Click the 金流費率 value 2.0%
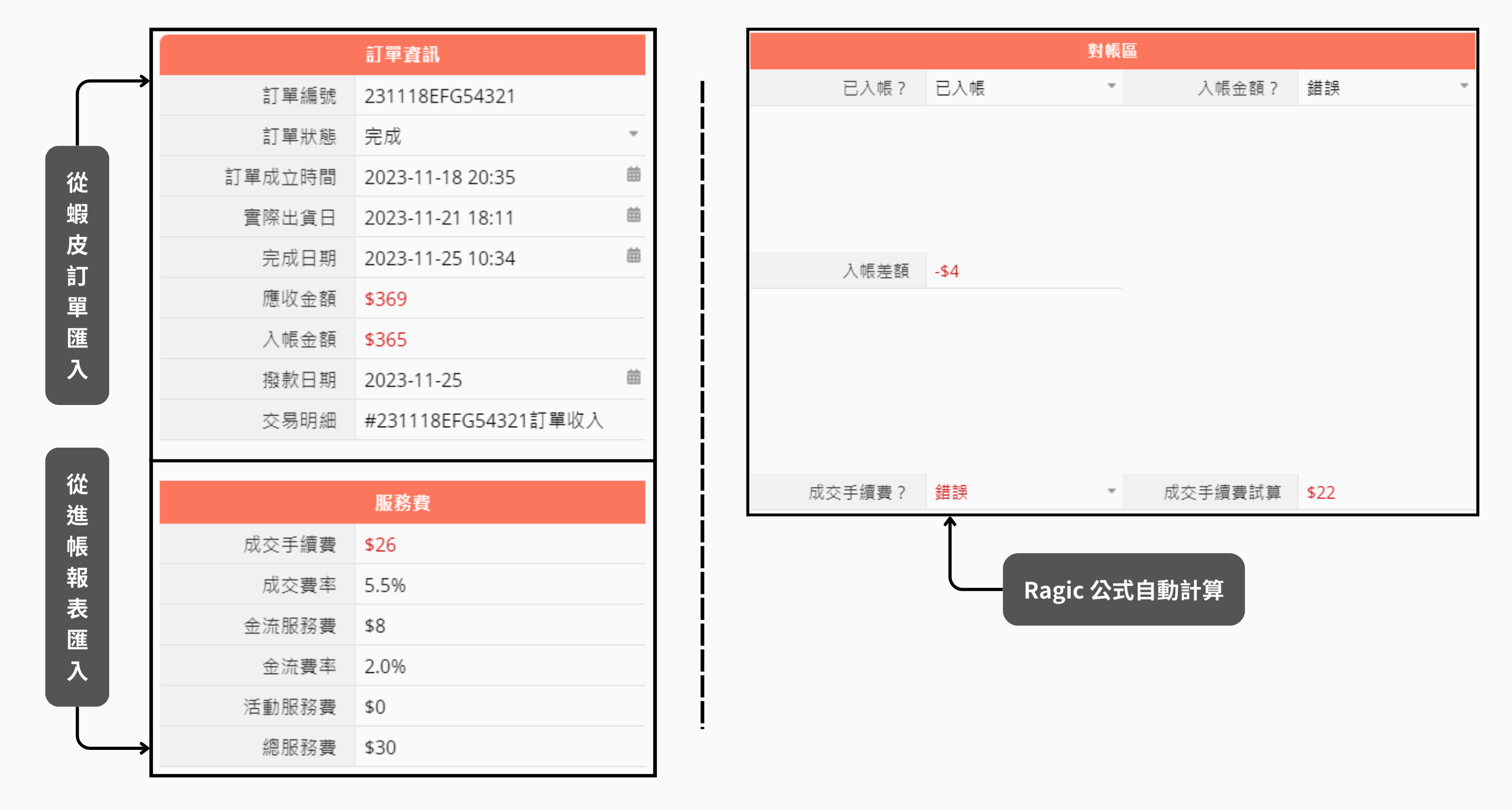The image size is (1512, 810). pyautogui.click(x=385, y=666)
